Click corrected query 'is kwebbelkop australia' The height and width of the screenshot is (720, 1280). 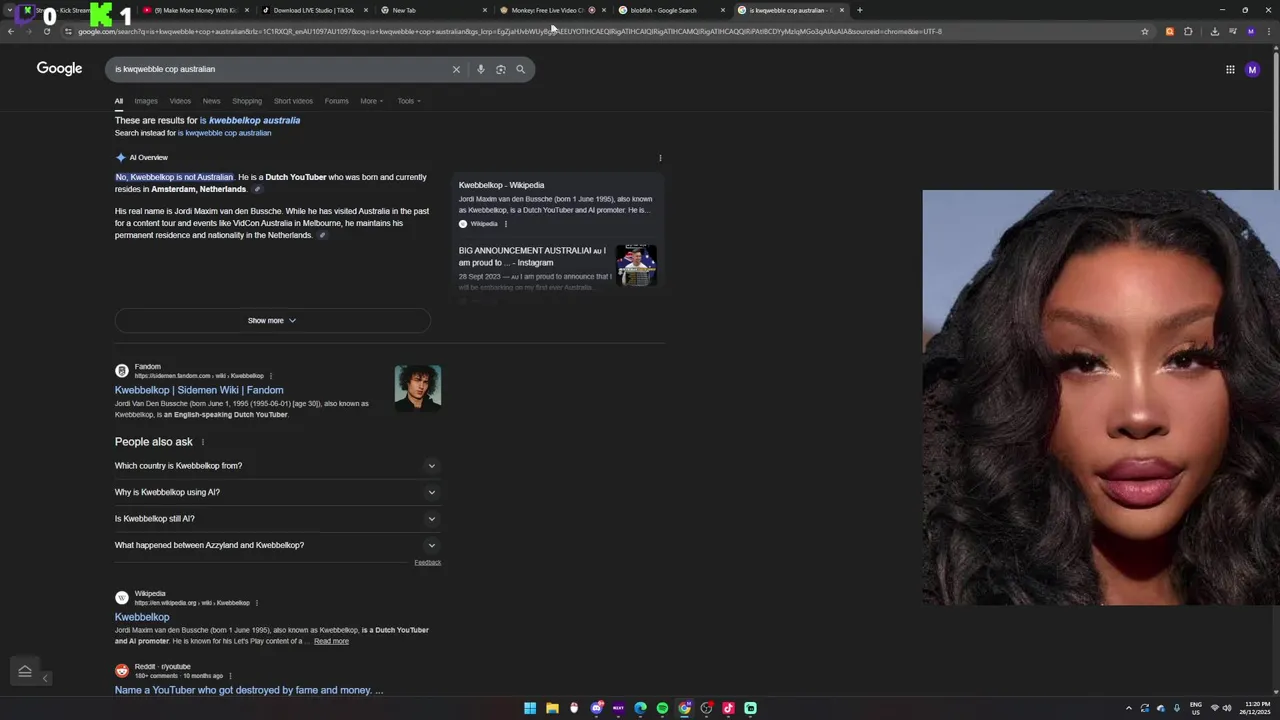pyautogui.click(x=250, y=121)
